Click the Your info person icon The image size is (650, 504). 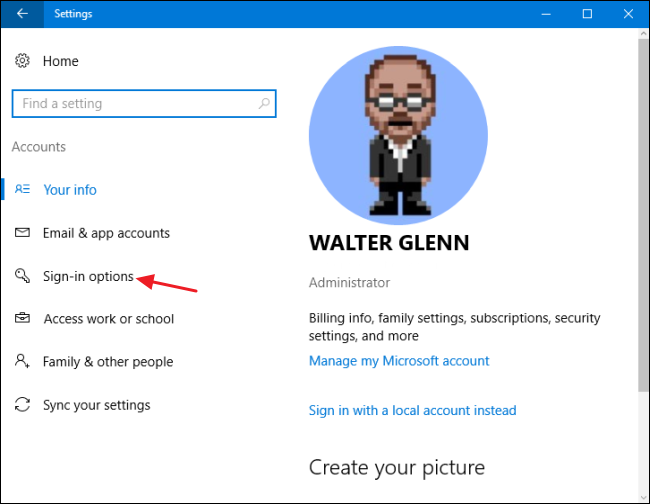(x=22, y=190)
